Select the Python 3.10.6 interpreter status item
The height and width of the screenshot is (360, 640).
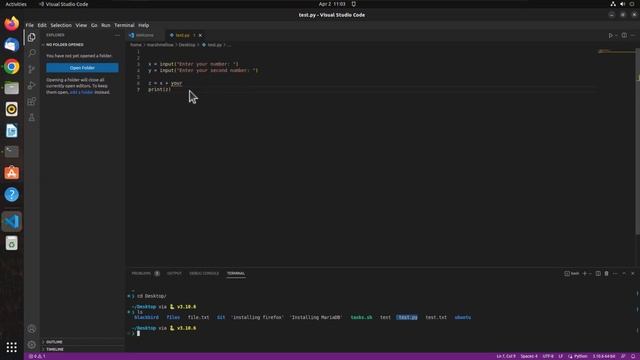tap(604, 356)
